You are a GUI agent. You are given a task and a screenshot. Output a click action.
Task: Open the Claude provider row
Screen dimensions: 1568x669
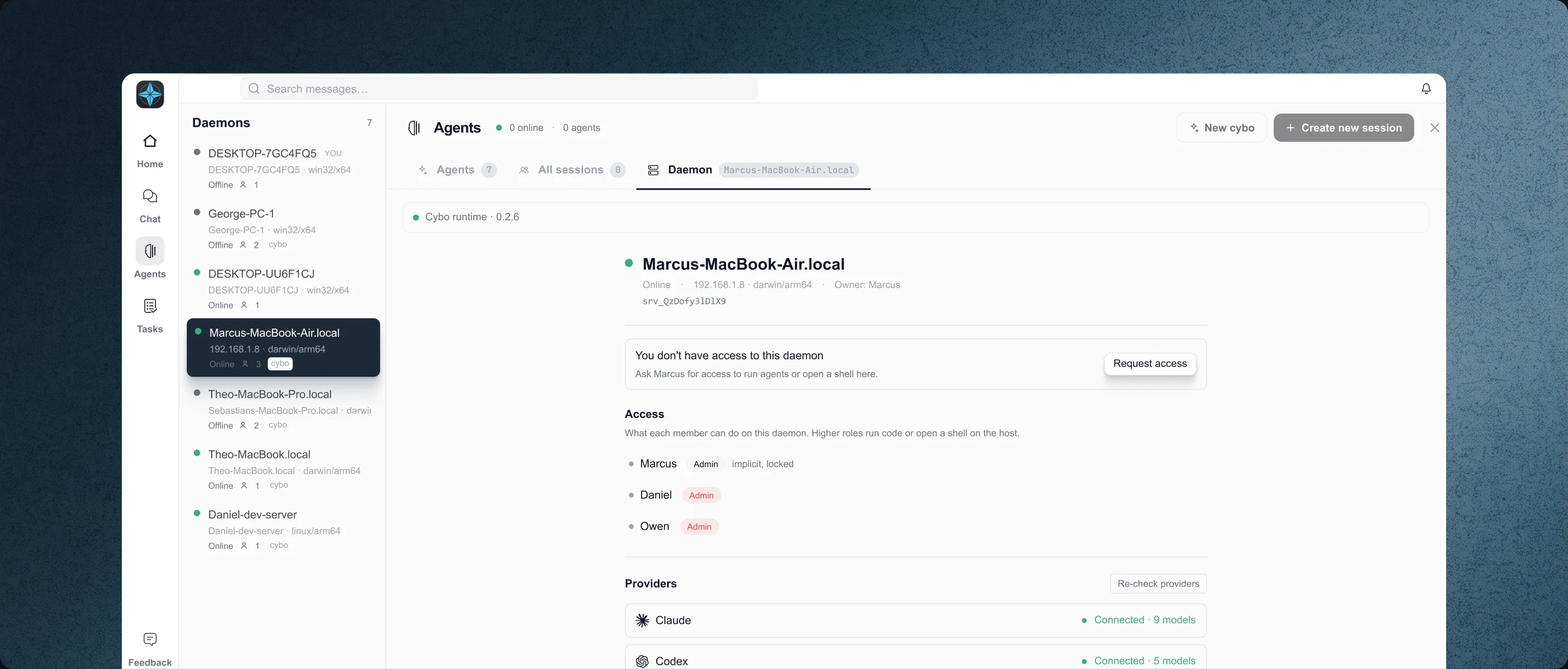click(x=915, y=620)
